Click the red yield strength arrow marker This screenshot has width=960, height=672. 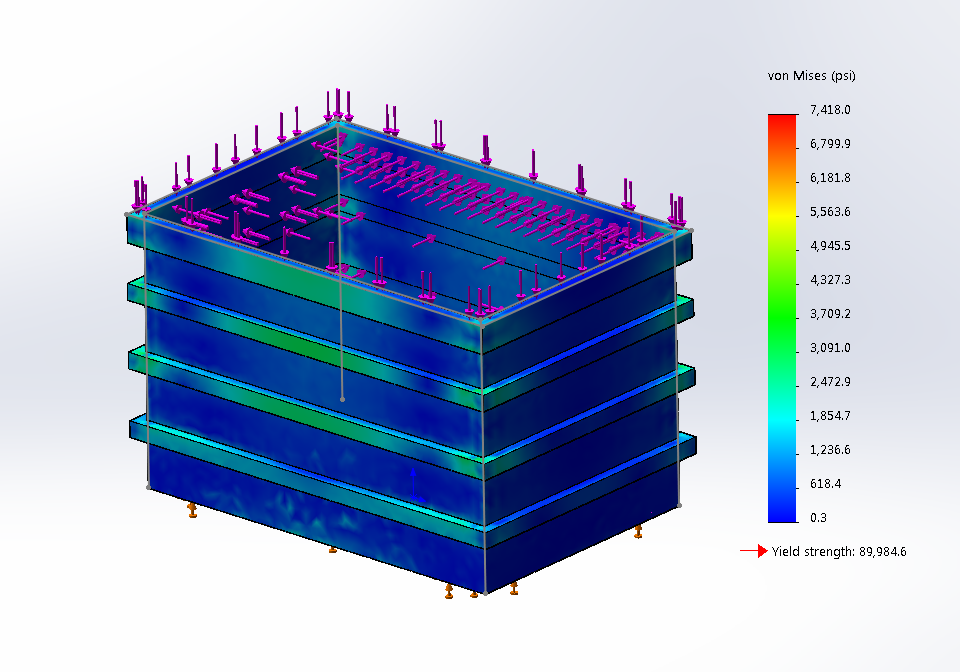(x=754, y=551)
